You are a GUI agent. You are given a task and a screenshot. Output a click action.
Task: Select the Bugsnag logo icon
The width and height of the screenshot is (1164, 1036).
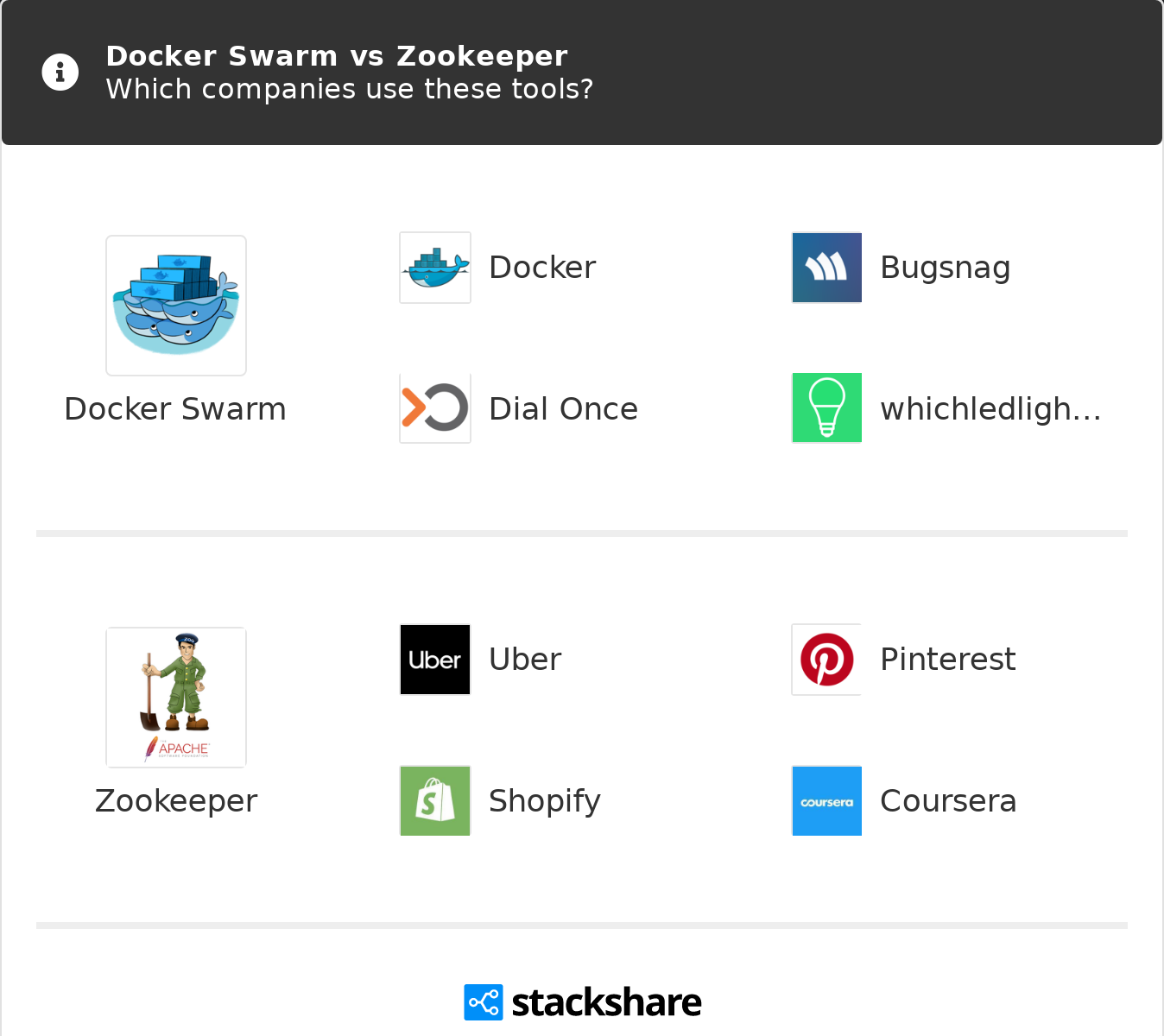click(826, 268)
